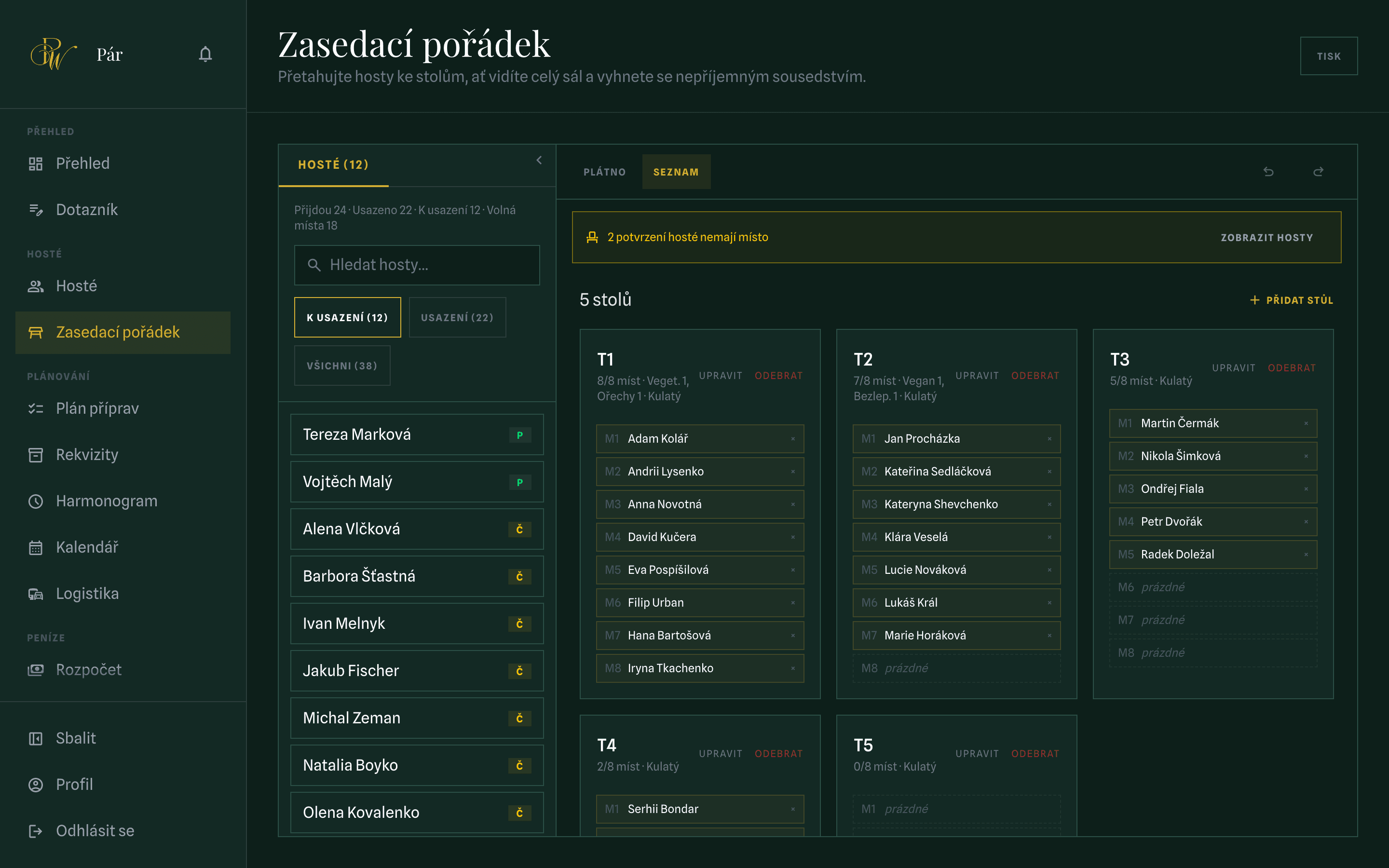The width and height of the screenshot is (1389, 868).
Task: Open Logistika section
Action: click(x=123, y=594)
